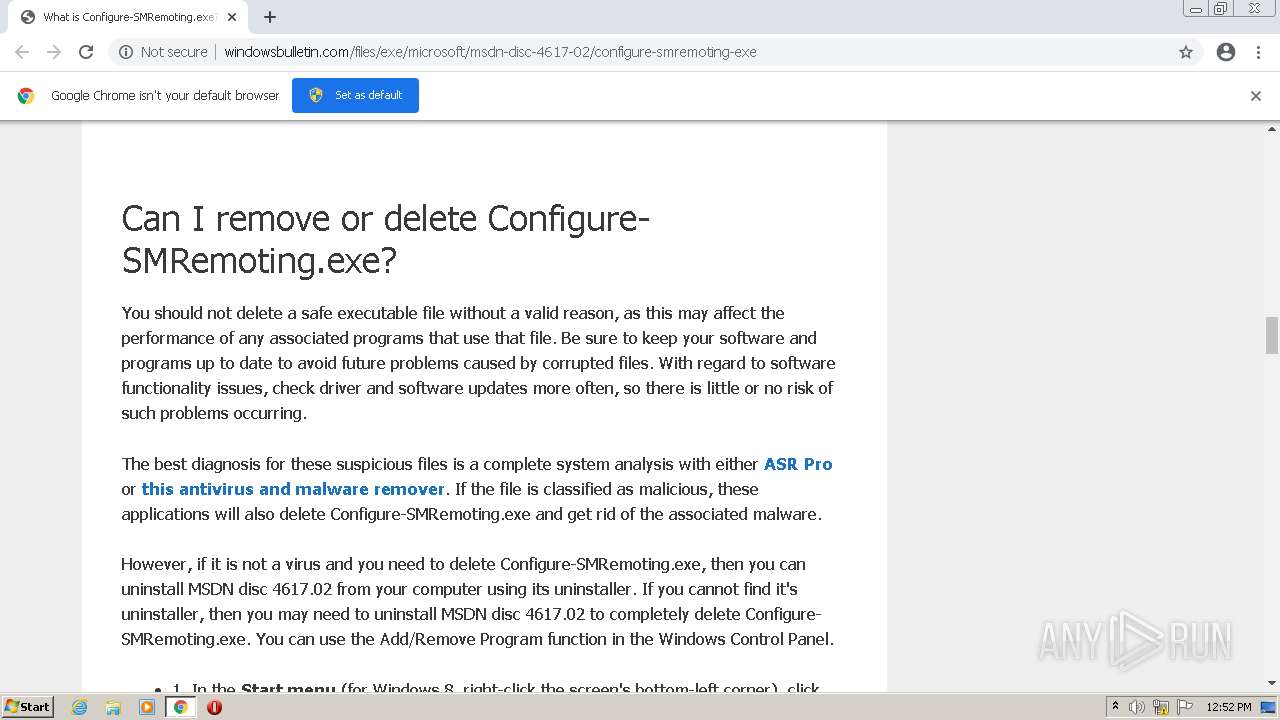Viewport: 1280px width, 720px height.
Task: Click the 'Set as default' button
Action: click(355, 95)
